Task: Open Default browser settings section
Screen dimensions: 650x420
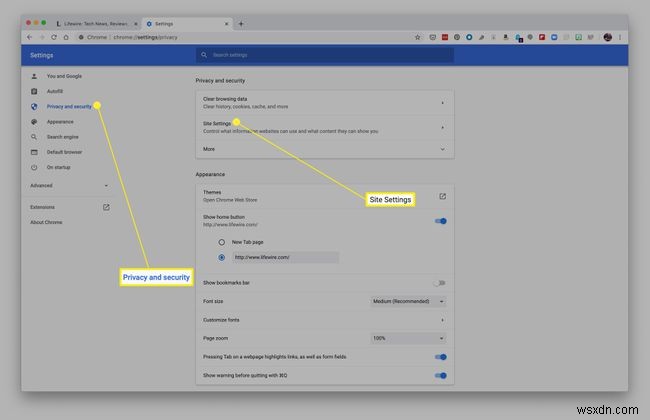Action: coord(64,152)
